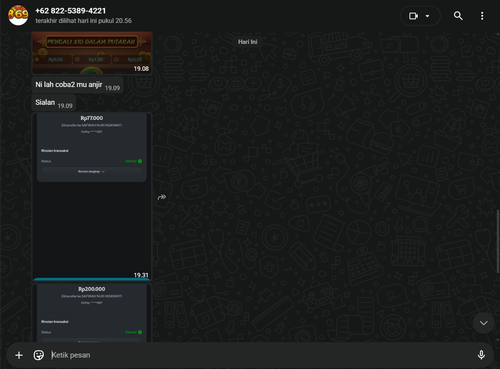Viewport: 500px width, 369px height.
Task: Click the chat scrollbar thumb
Action: click(498, 242)
